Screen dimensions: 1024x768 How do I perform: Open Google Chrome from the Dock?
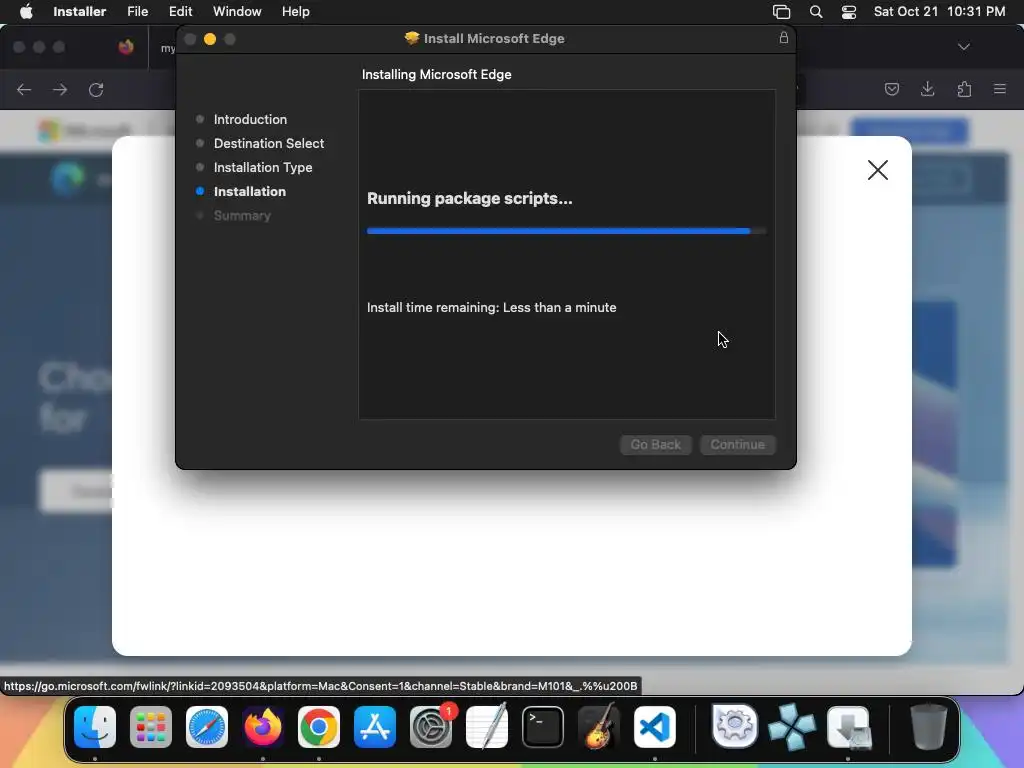pyautogui.click(x=319, y=727)
